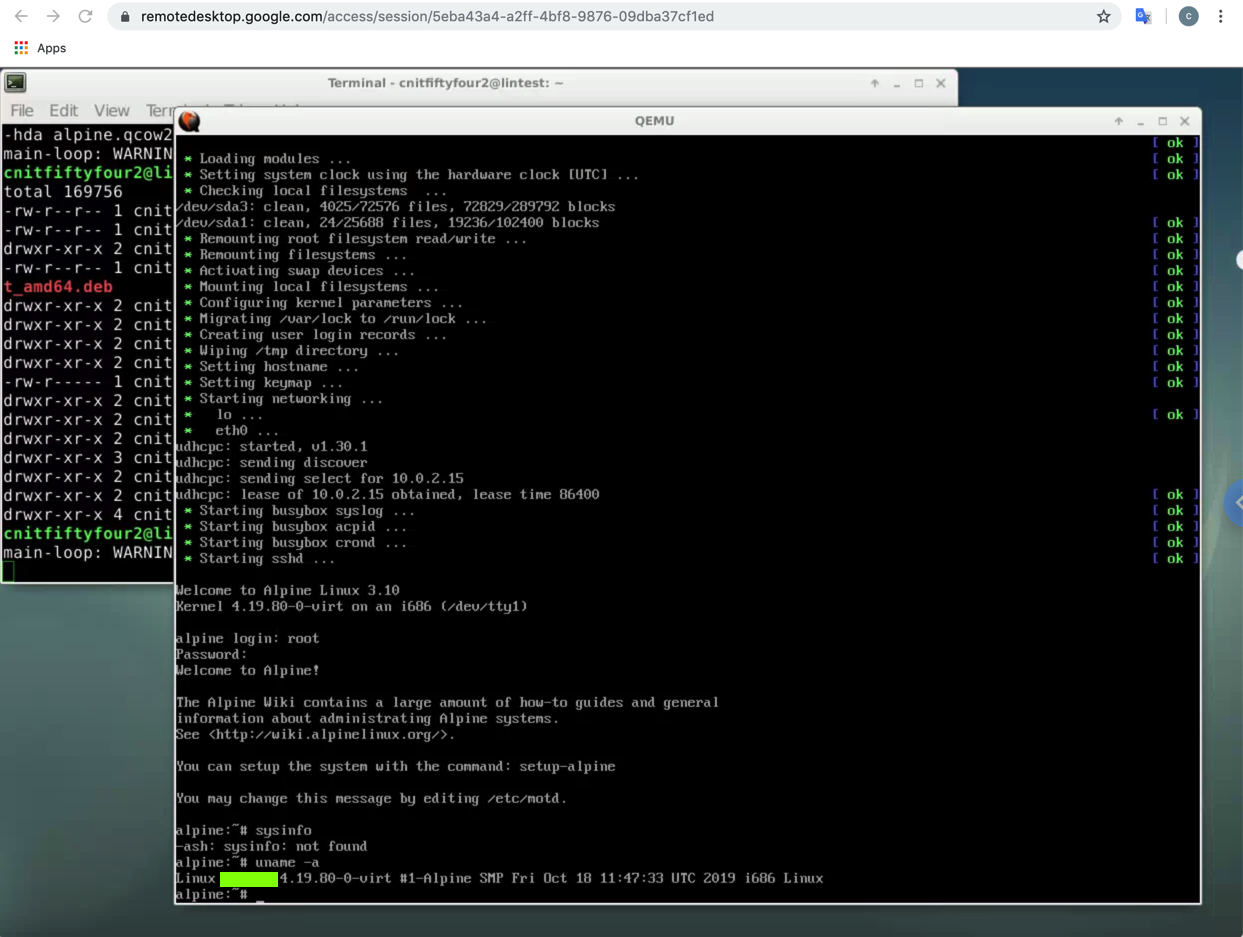Click the QEMU window logo icon
Viewport: 1243px width, 937px height.
189,121
